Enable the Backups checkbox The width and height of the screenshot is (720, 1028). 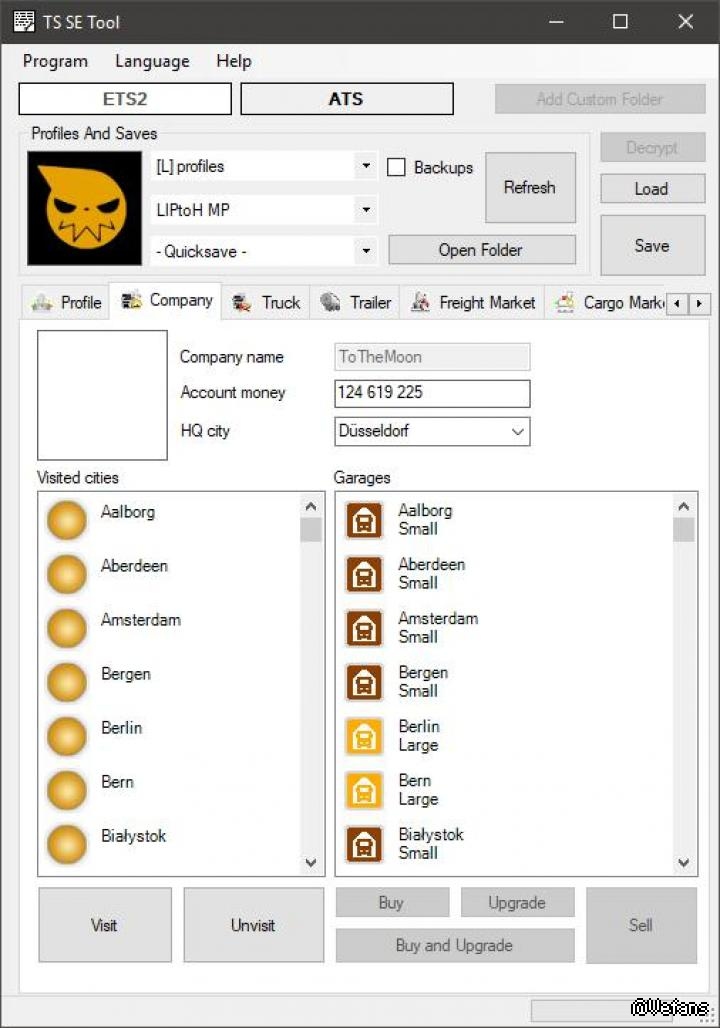[x=396, y=167]
